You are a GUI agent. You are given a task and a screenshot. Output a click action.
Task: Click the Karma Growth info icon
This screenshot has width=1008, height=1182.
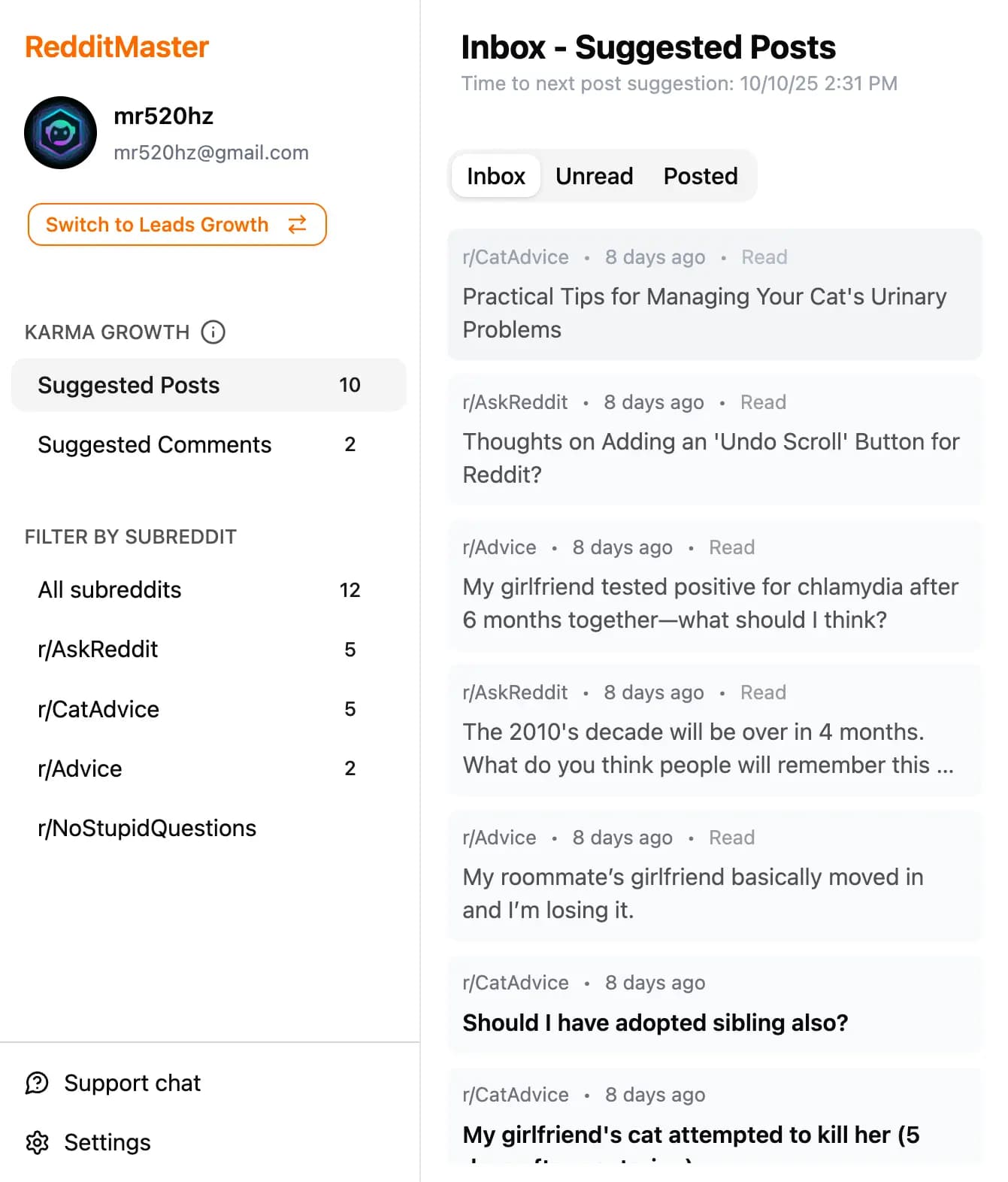[213, 332]
